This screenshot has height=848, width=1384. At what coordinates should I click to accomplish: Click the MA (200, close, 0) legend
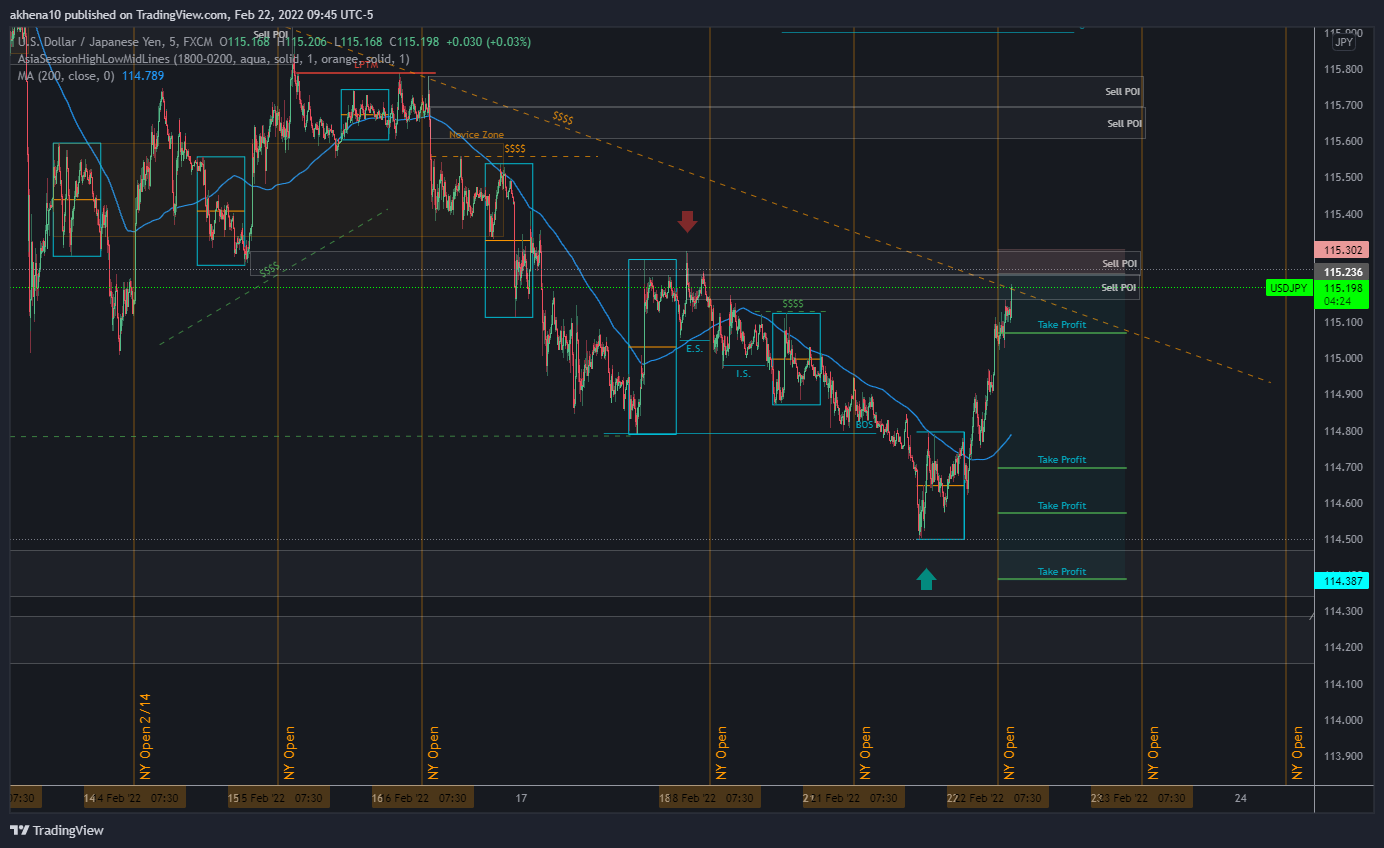click(66, 76)
